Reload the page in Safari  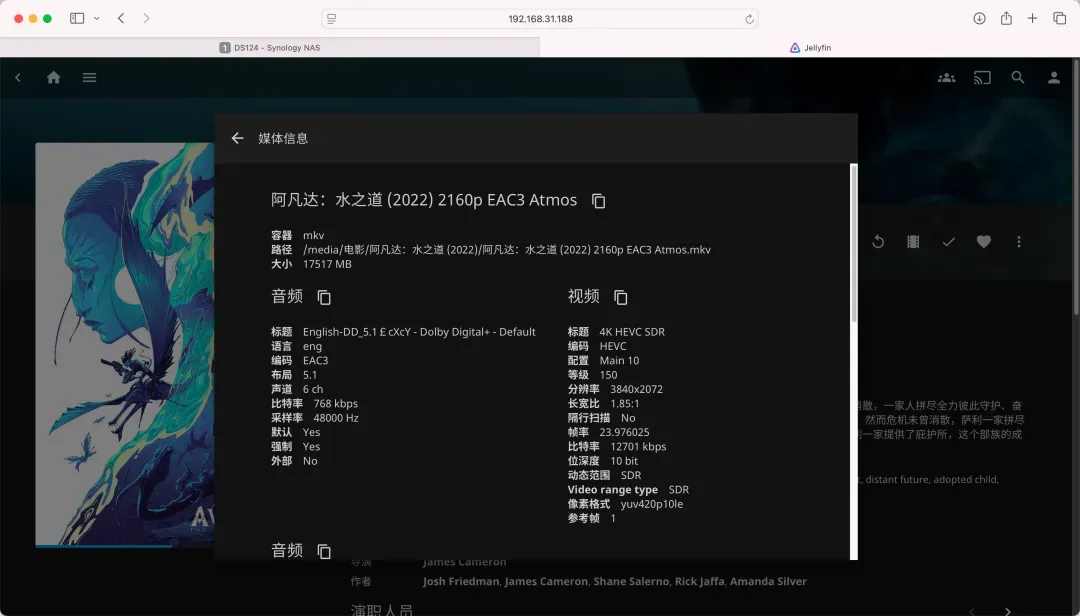[x=749, y=19]
